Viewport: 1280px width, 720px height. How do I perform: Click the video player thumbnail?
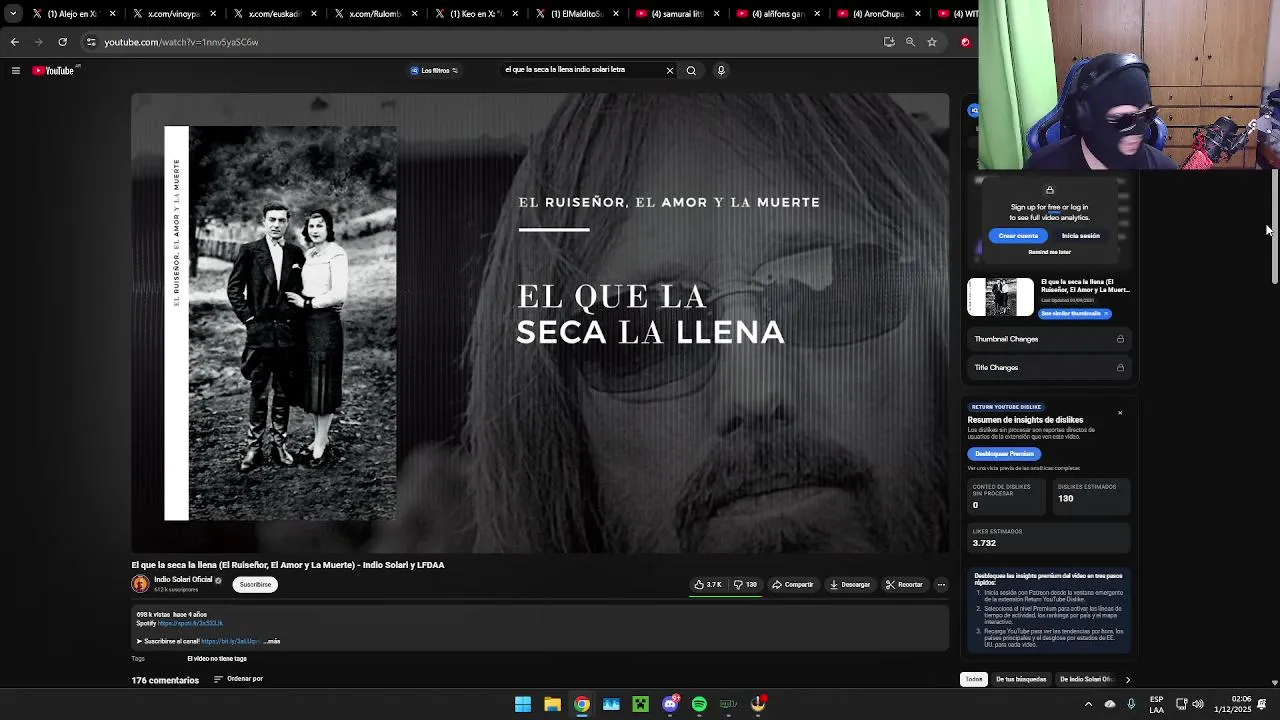tap(540, 322)
